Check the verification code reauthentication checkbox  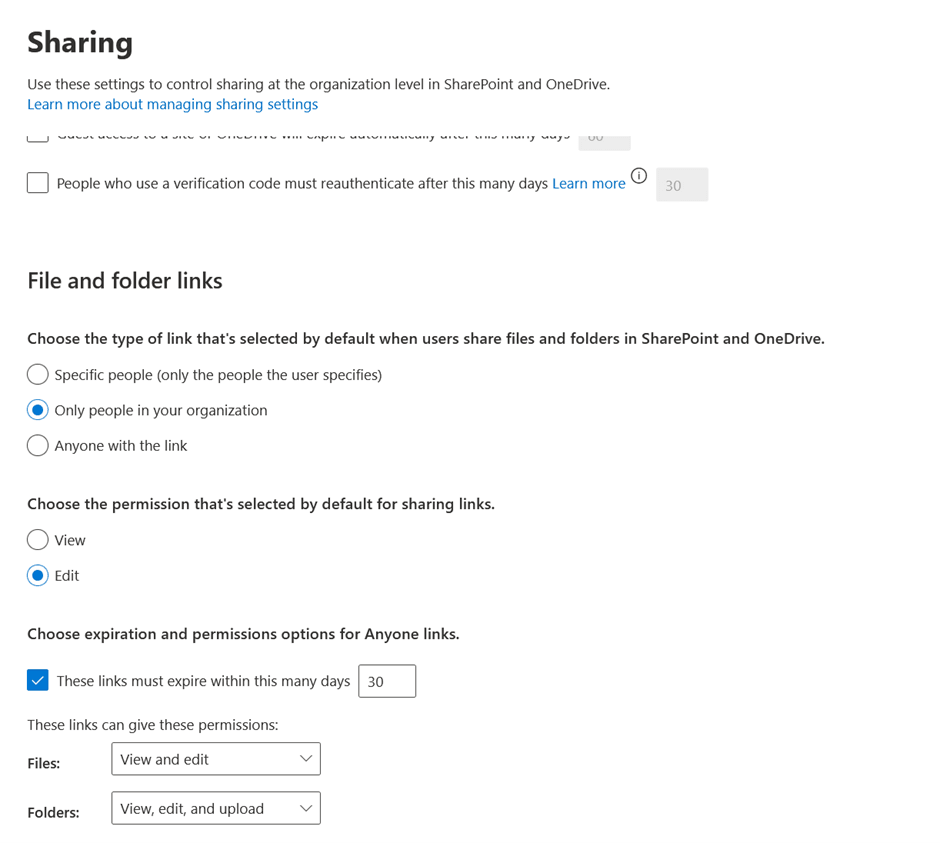coord(37,183)
